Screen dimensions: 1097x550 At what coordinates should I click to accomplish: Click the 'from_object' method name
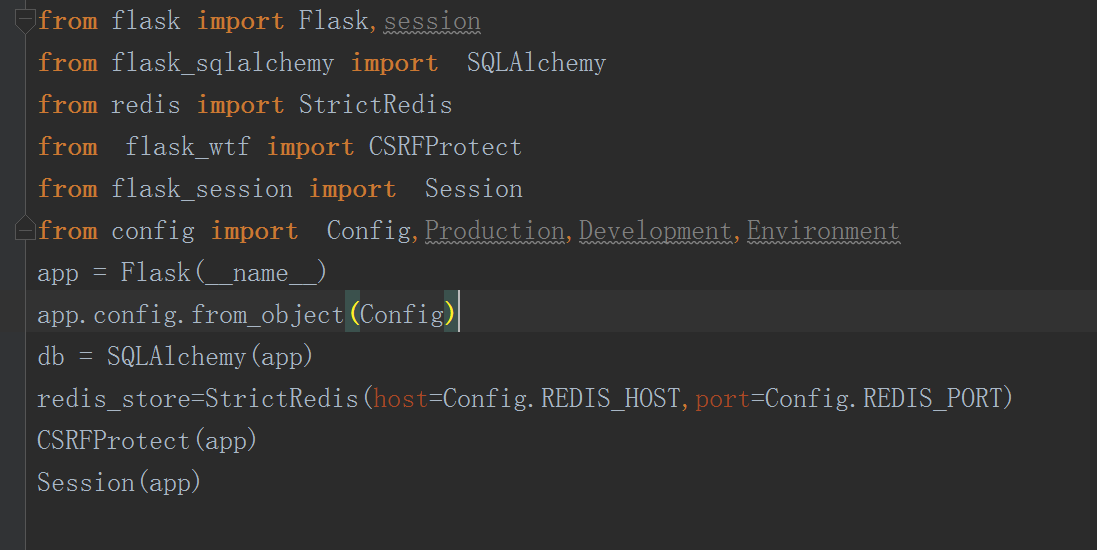[267, 315]
